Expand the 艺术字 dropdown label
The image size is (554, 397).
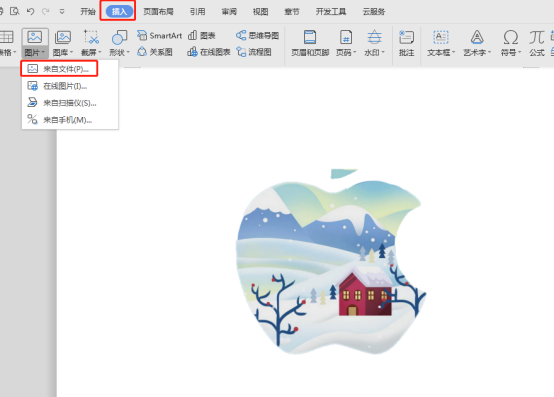[477, 53]
